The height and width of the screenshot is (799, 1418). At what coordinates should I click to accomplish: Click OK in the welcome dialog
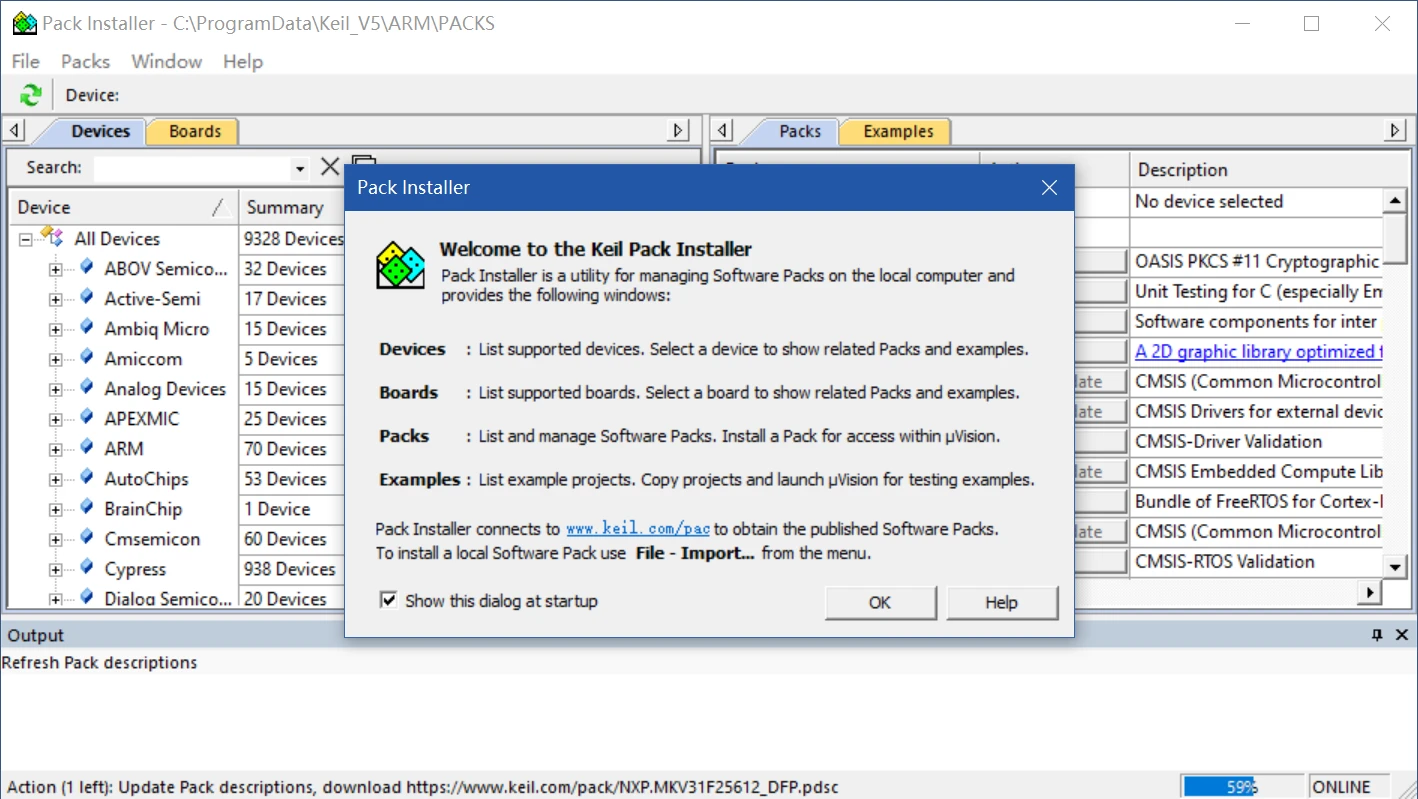pos(880,602)
